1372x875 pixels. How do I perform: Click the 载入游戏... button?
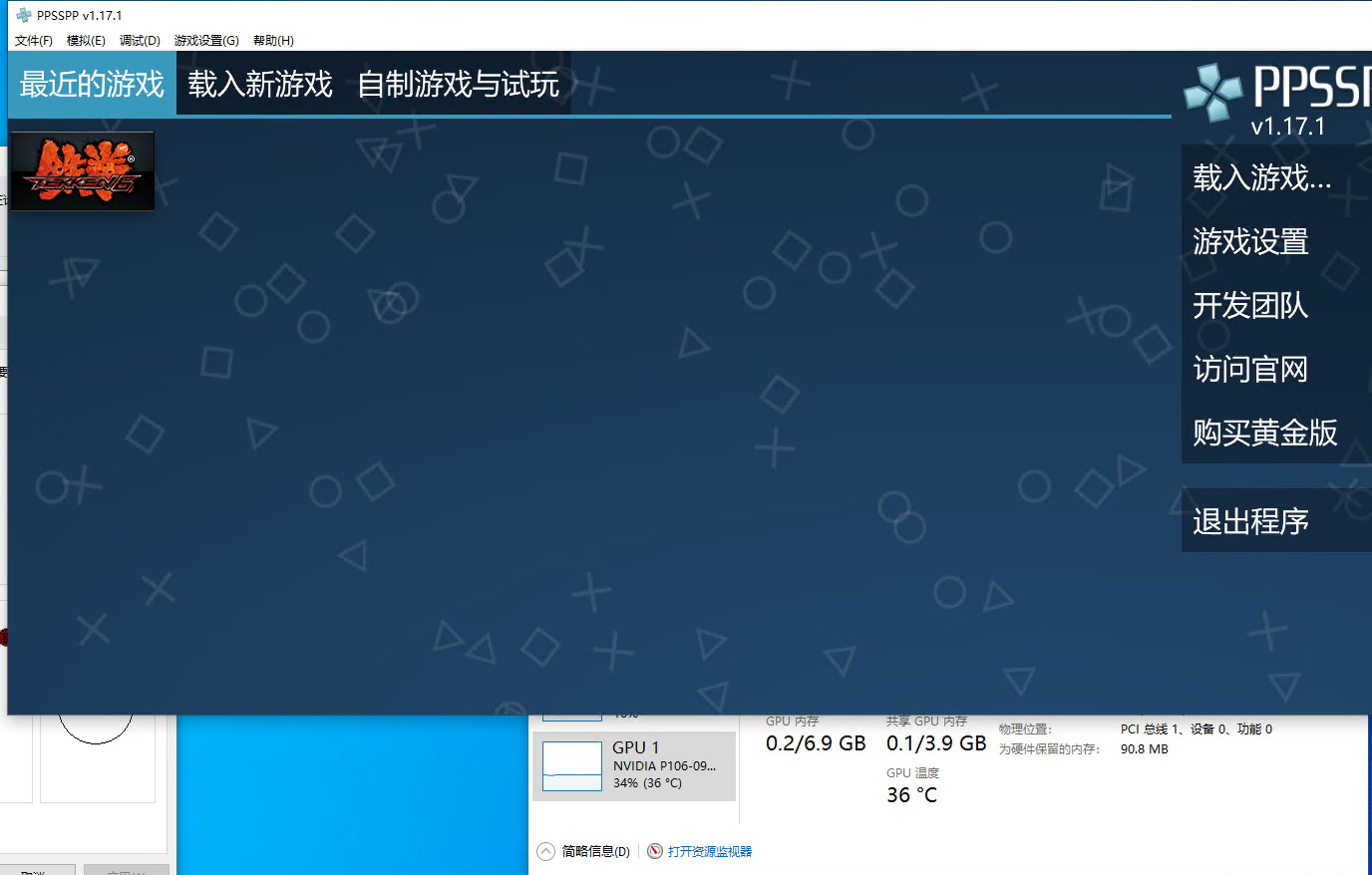[x=1276, y=177]
